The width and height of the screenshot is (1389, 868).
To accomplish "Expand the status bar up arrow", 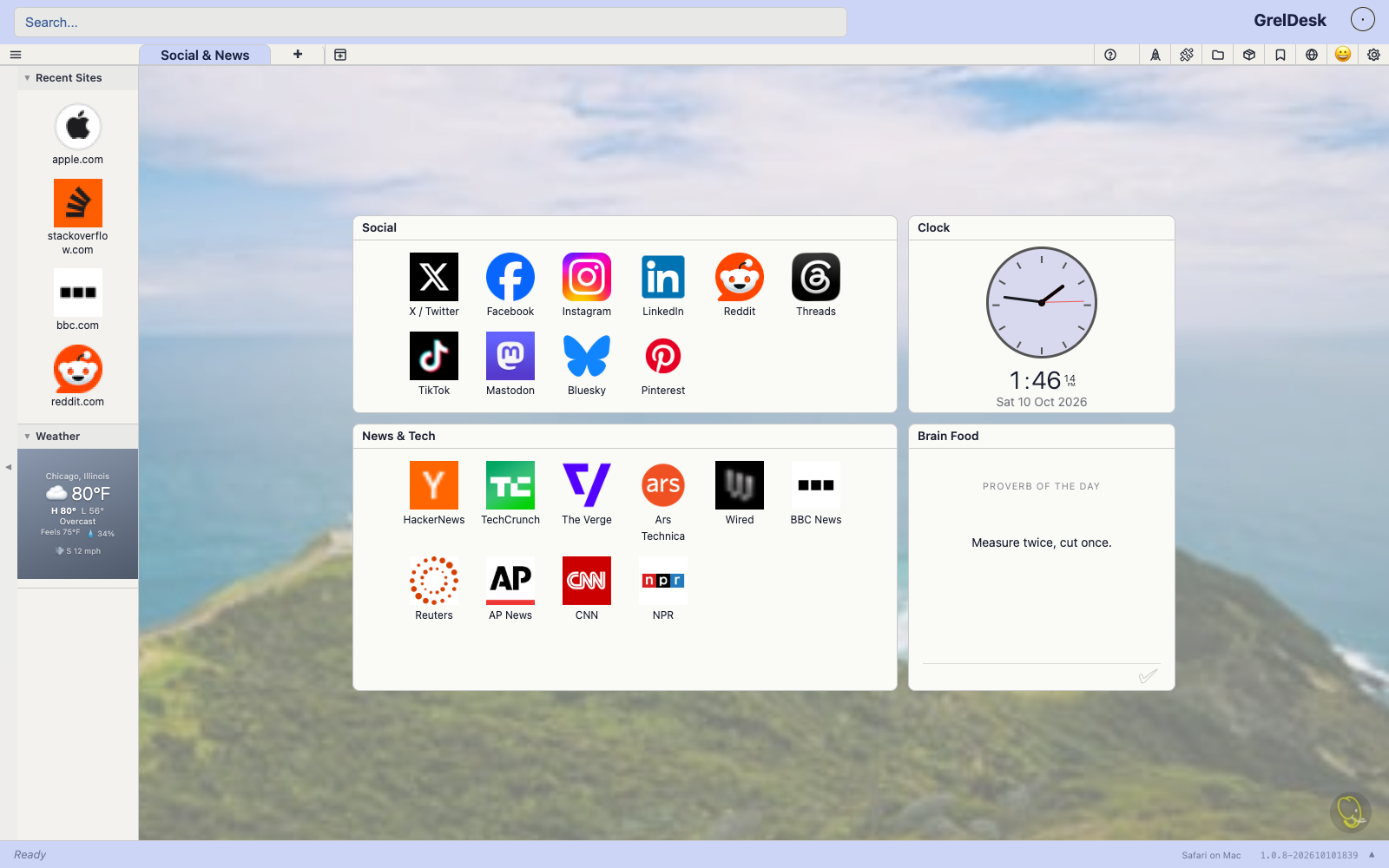I will pos(1373,855).
